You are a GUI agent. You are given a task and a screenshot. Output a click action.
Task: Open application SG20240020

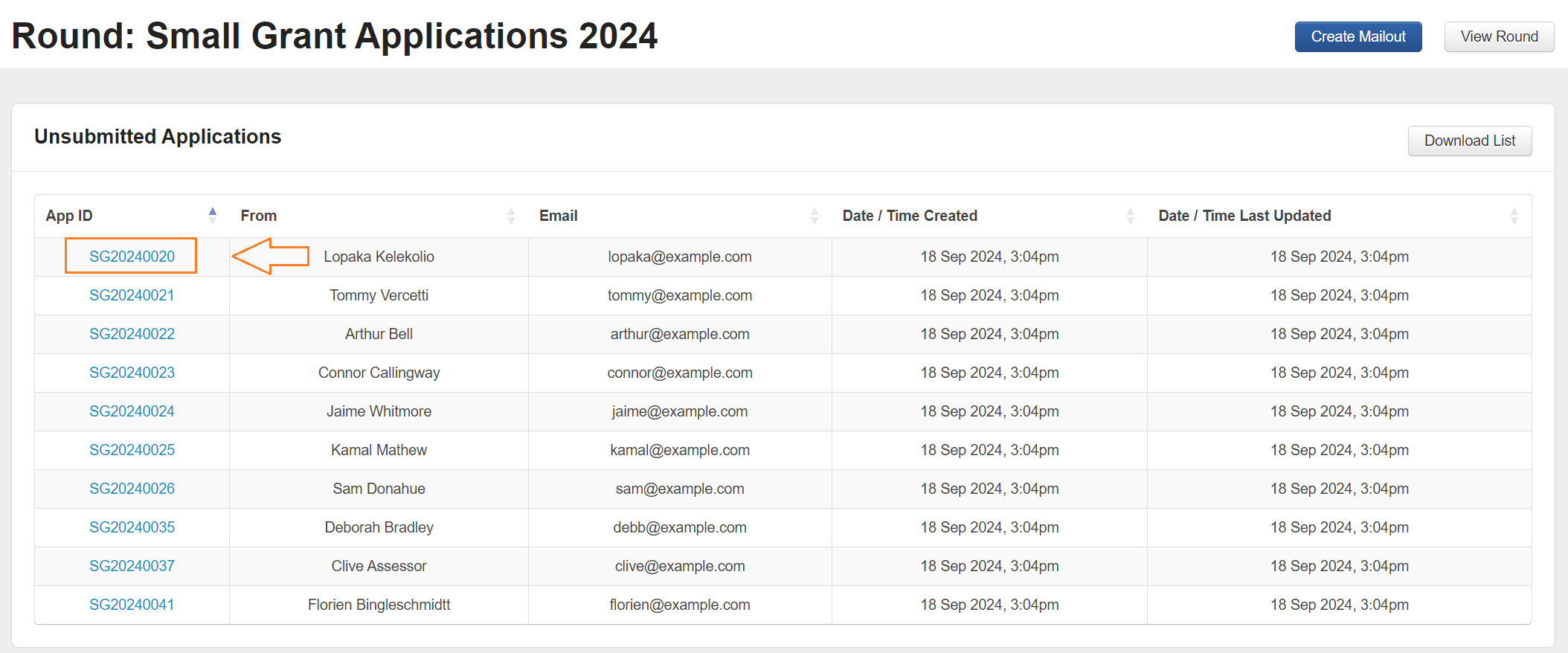pos(132,257)
